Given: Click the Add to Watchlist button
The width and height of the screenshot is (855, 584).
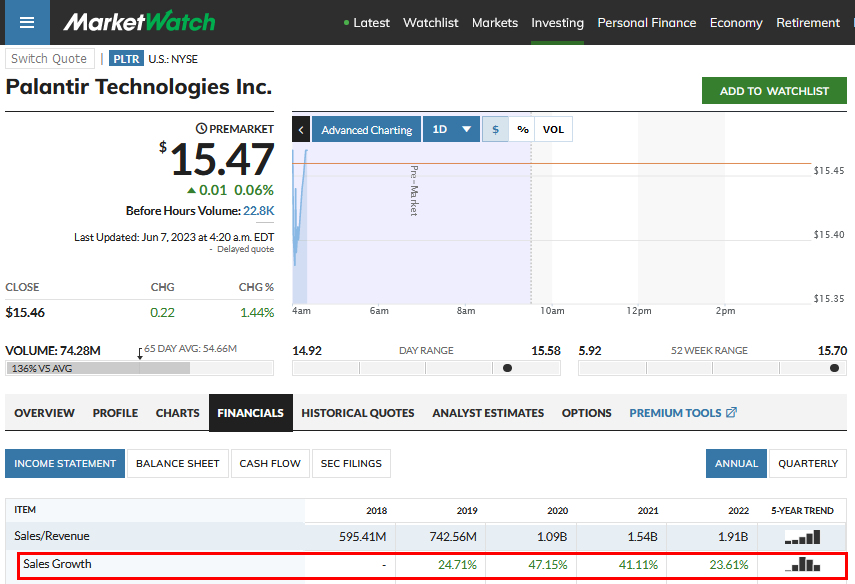Looking at the screenshot, I should pos(774,91).
